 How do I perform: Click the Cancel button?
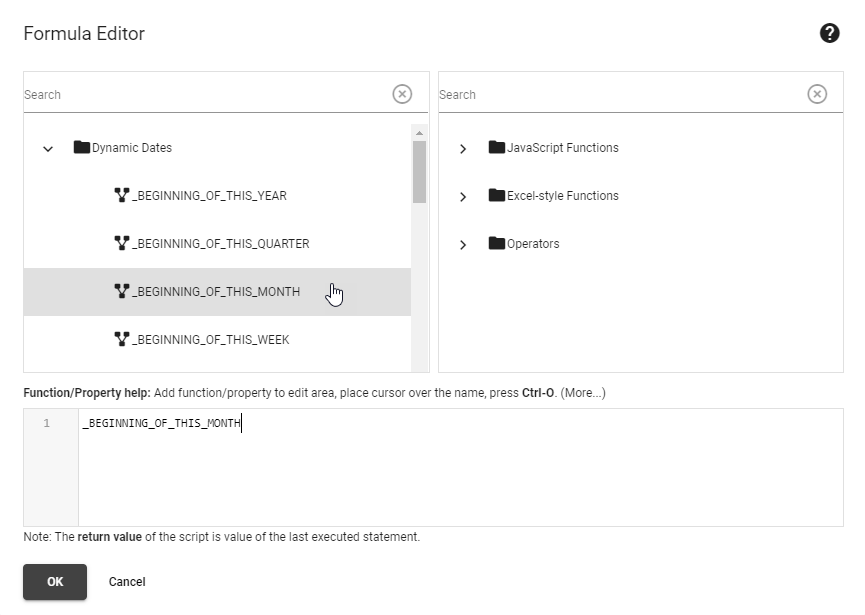pyautogui.click(x=127, y=582)
